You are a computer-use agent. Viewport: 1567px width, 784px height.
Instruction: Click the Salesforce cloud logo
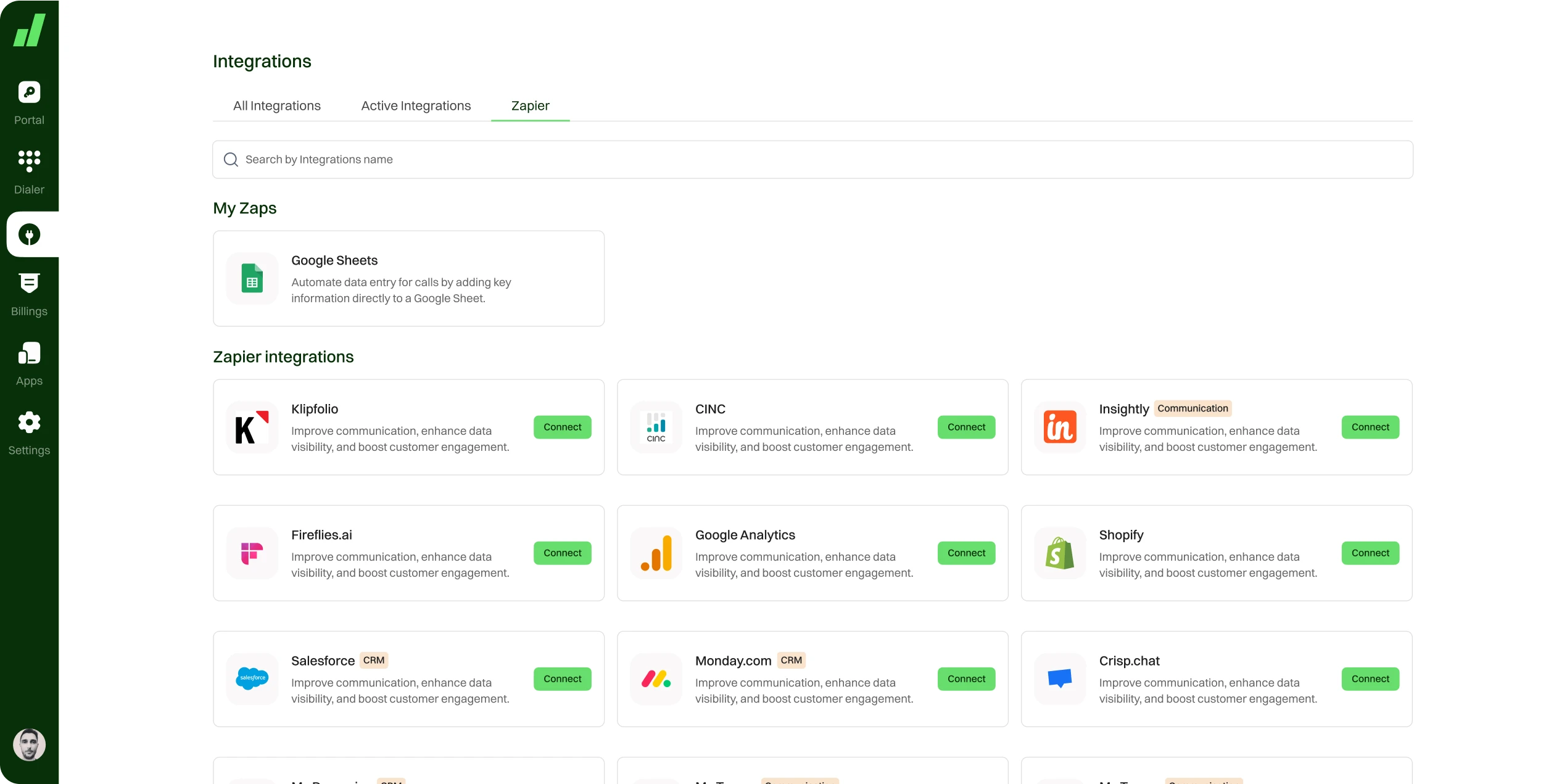(x=252, y=679)
